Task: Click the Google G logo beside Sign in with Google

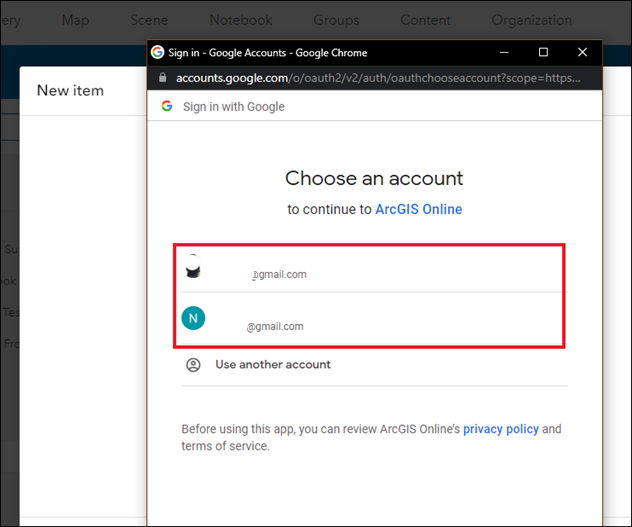Action: (x=167, y=107)
